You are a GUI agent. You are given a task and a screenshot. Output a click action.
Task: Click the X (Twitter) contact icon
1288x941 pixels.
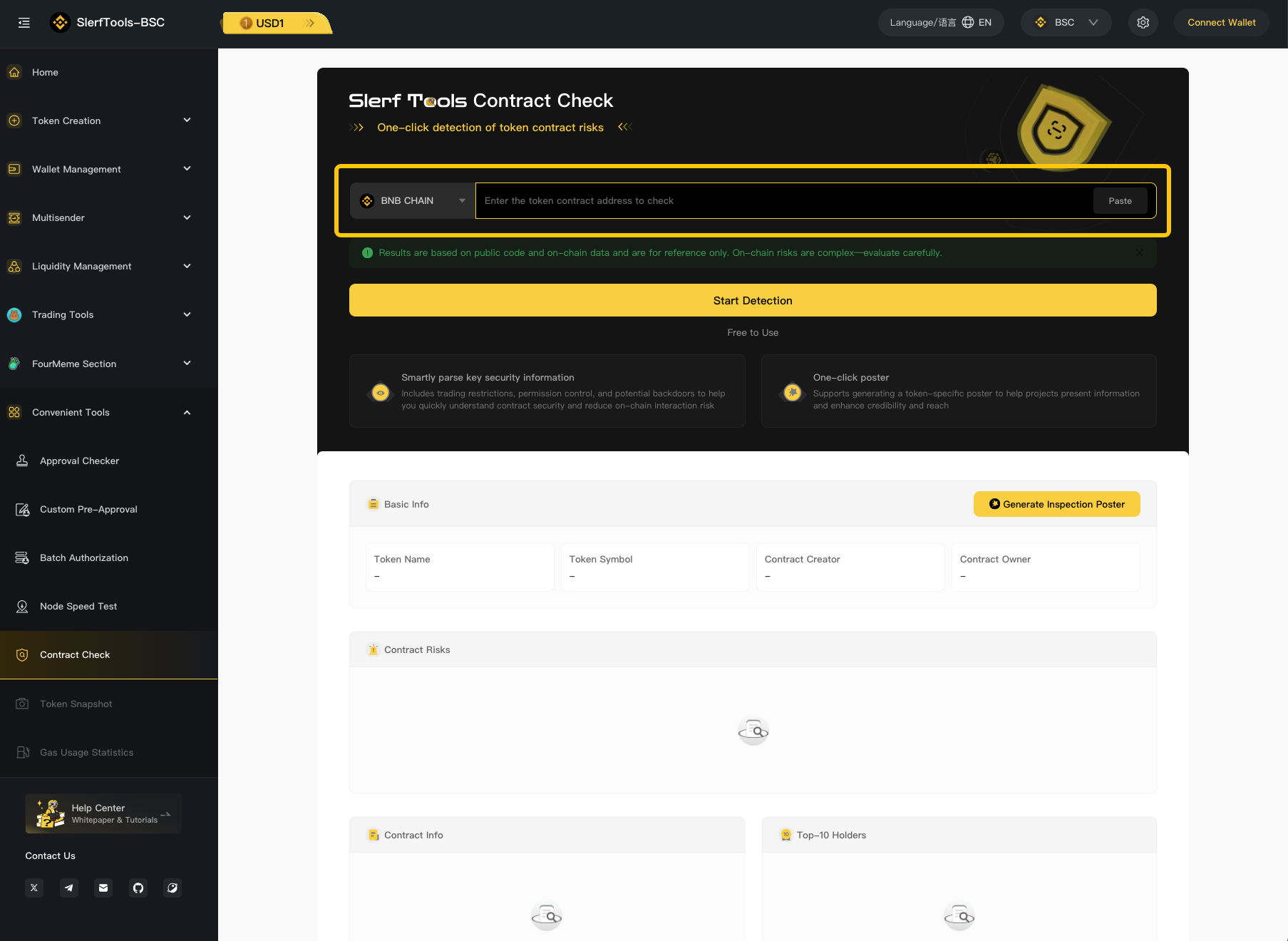click(34, 888)
